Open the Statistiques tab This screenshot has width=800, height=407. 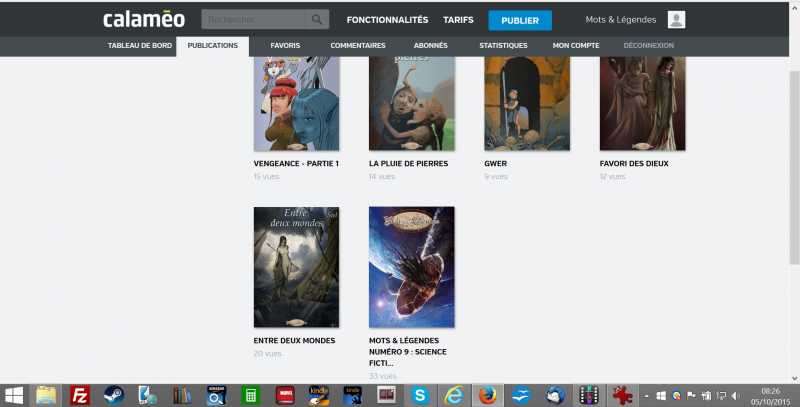503,46
